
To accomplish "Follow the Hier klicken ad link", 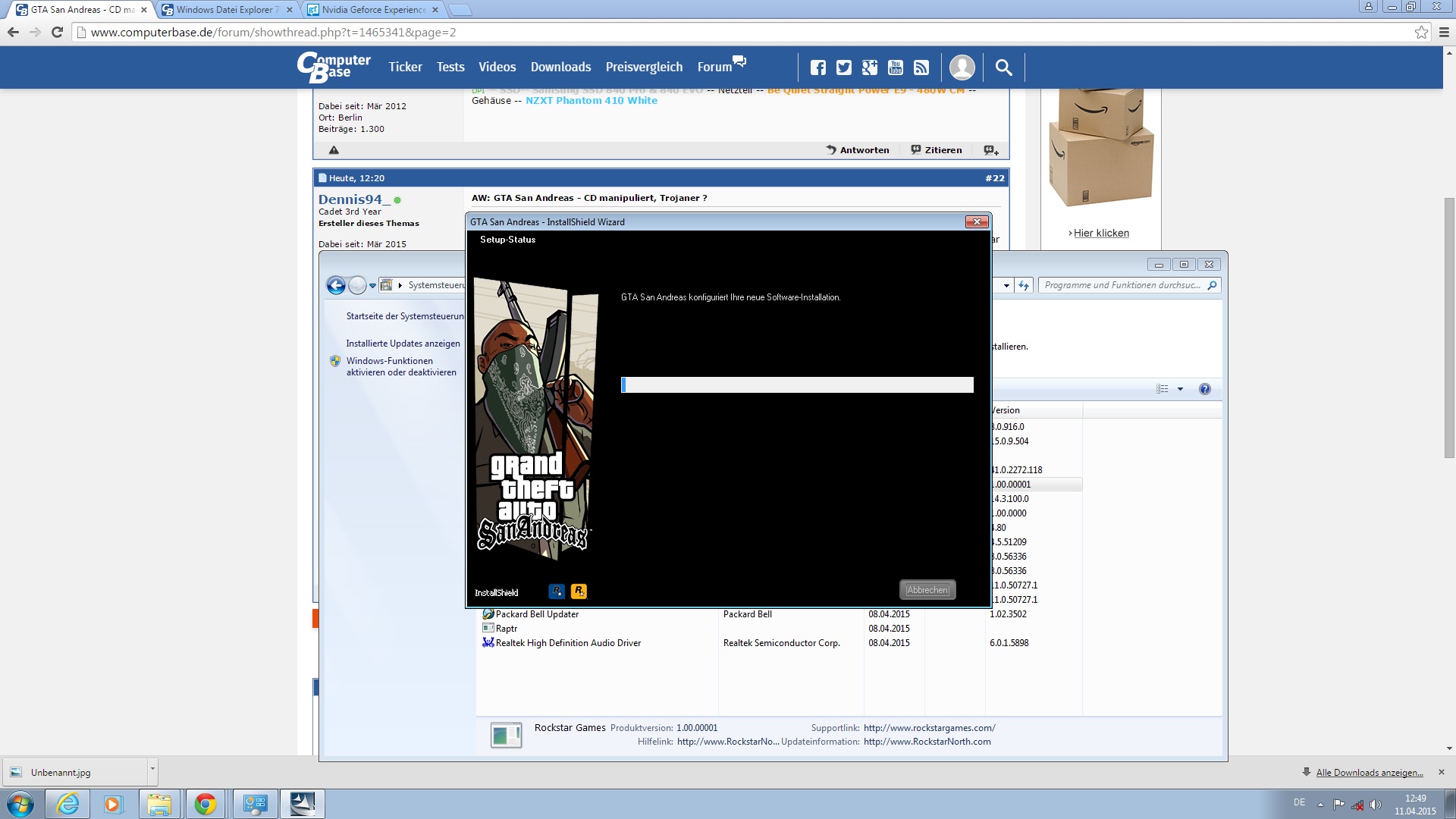I will (1100, 233).
